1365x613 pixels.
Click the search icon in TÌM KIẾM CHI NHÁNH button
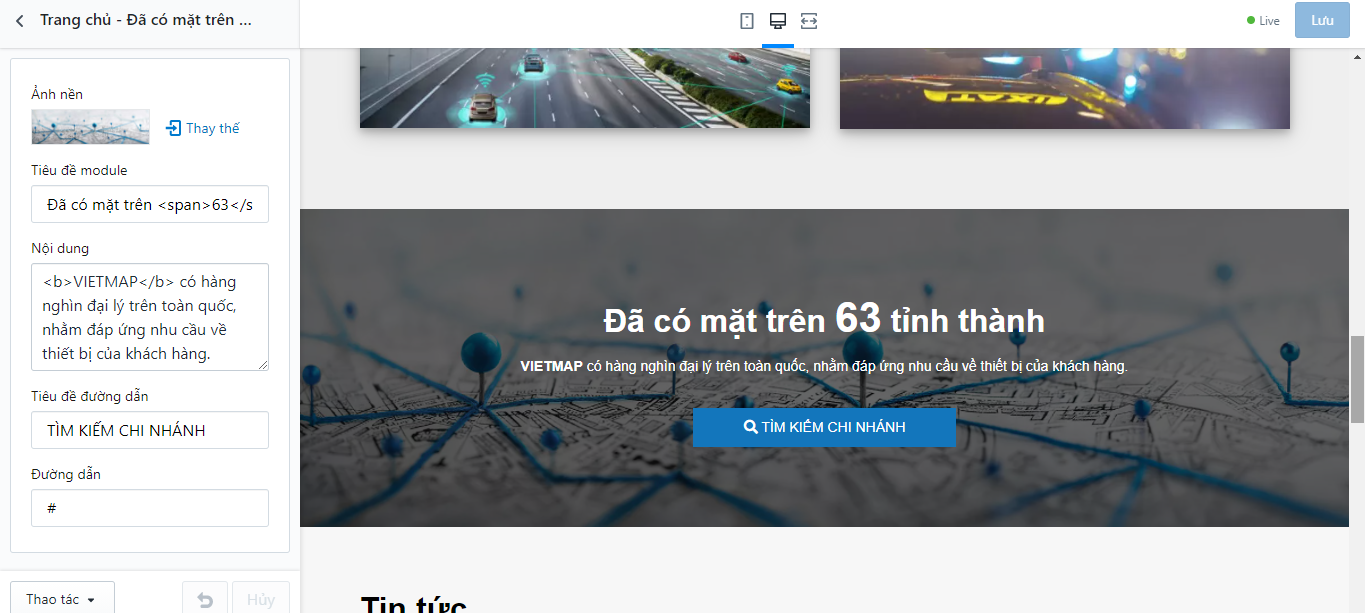pyautogui.click(x=750, y=427)
